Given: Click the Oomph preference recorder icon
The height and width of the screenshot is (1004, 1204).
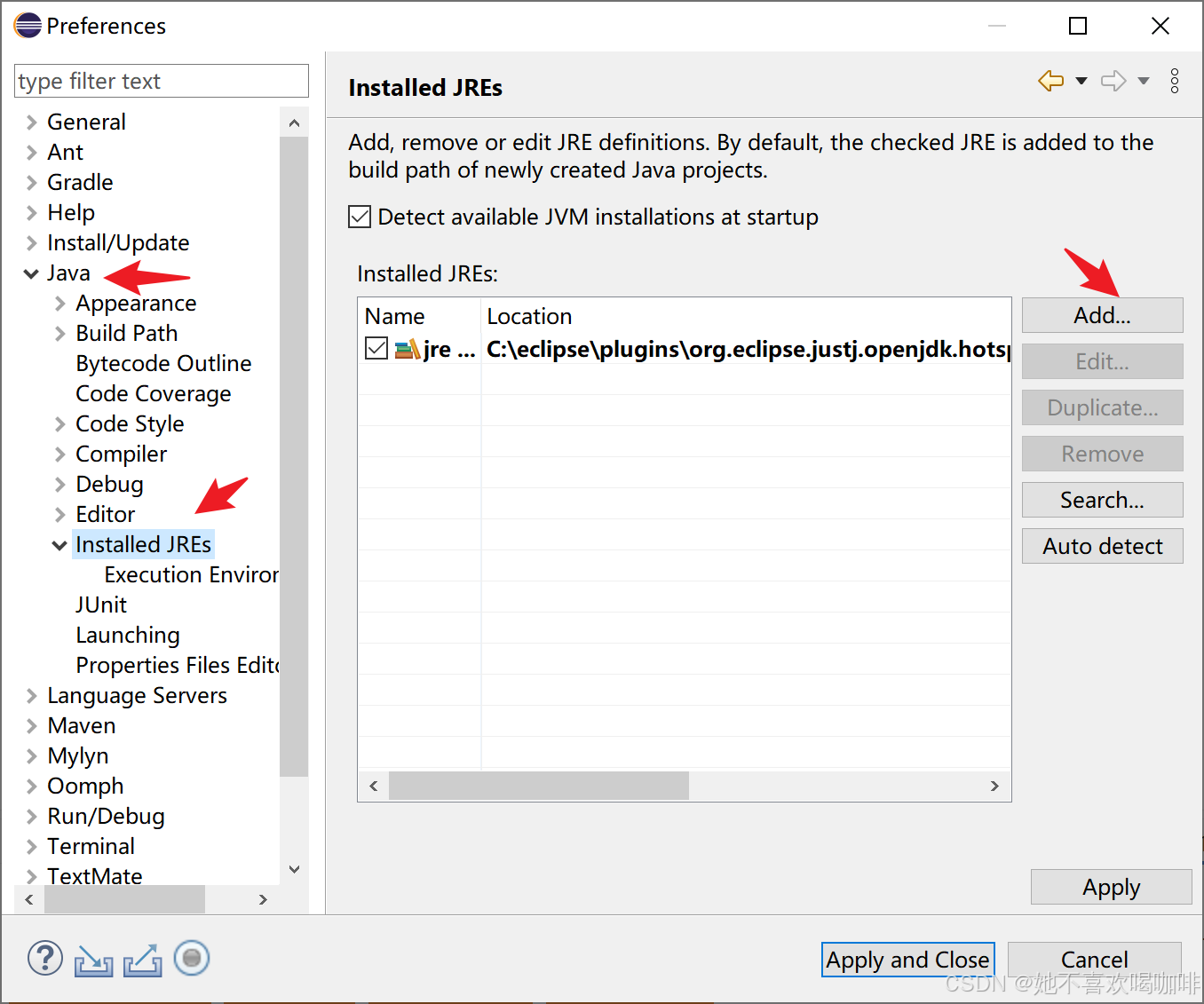Looking at the screenshot, I should [192, 959].
